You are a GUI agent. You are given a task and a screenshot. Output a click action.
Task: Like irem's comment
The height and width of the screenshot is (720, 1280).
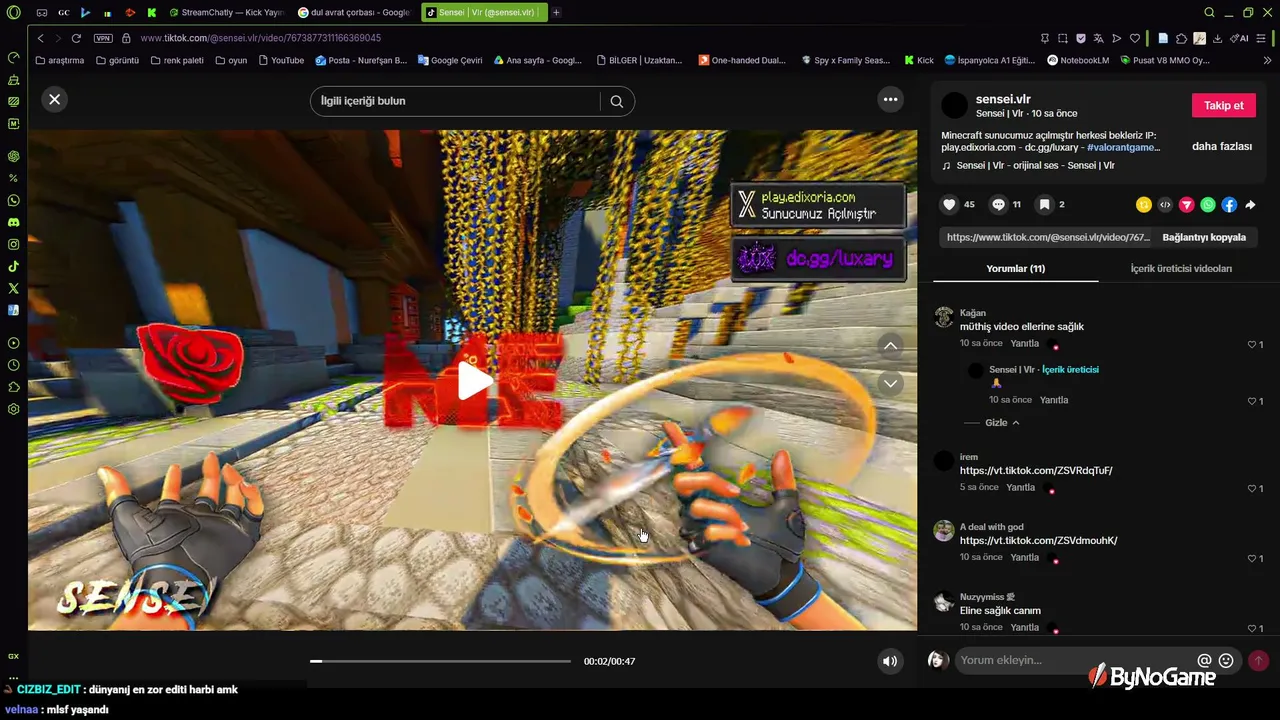pos(1251,488)
